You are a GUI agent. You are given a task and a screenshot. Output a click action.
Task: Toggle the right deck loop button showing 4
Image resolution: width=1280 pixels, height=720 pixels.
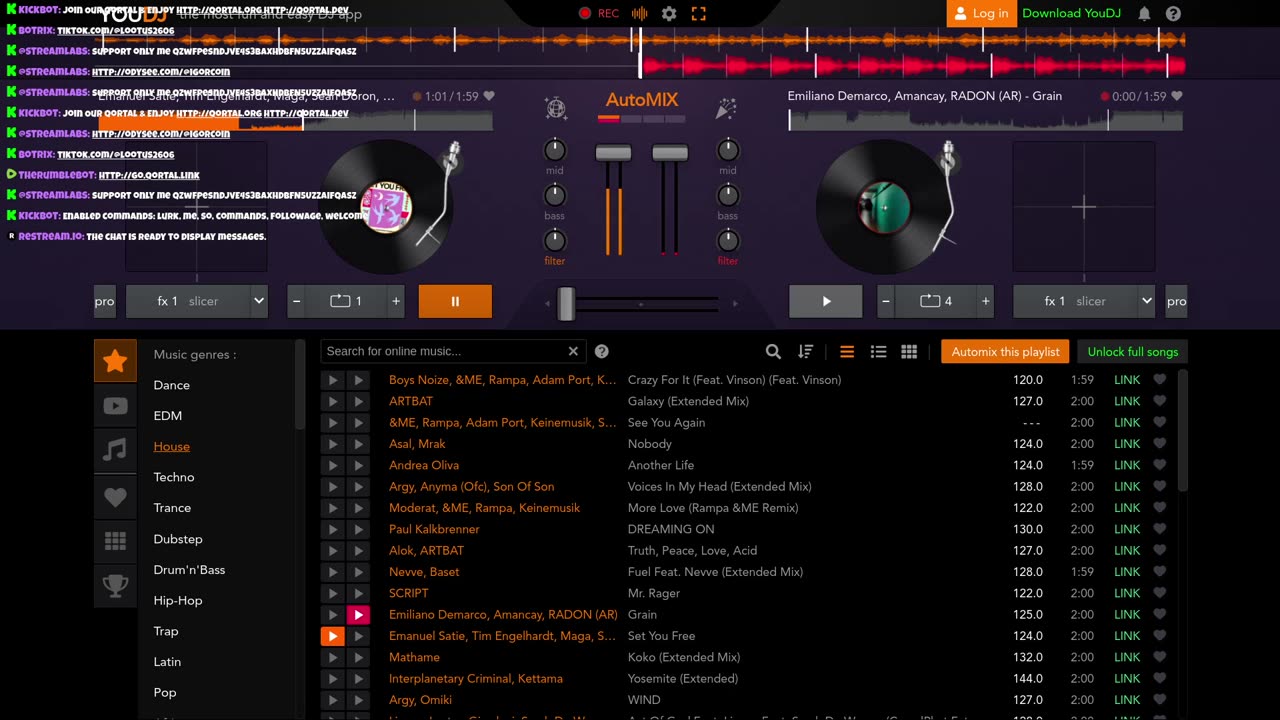[936, 301]
